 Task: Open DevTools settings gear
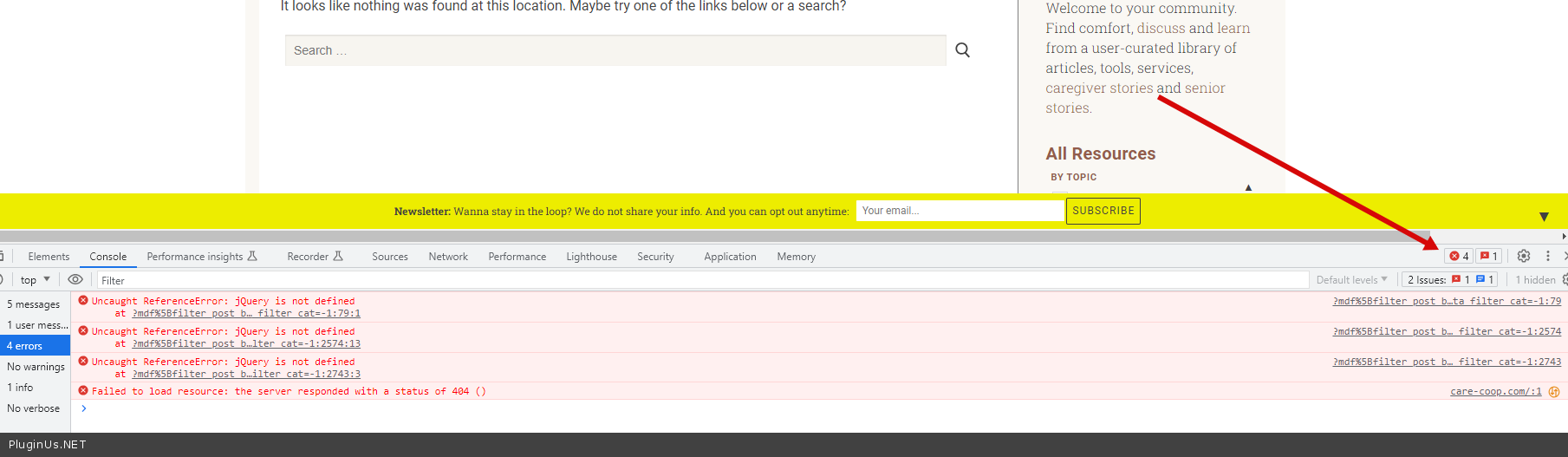(1523, 256)
